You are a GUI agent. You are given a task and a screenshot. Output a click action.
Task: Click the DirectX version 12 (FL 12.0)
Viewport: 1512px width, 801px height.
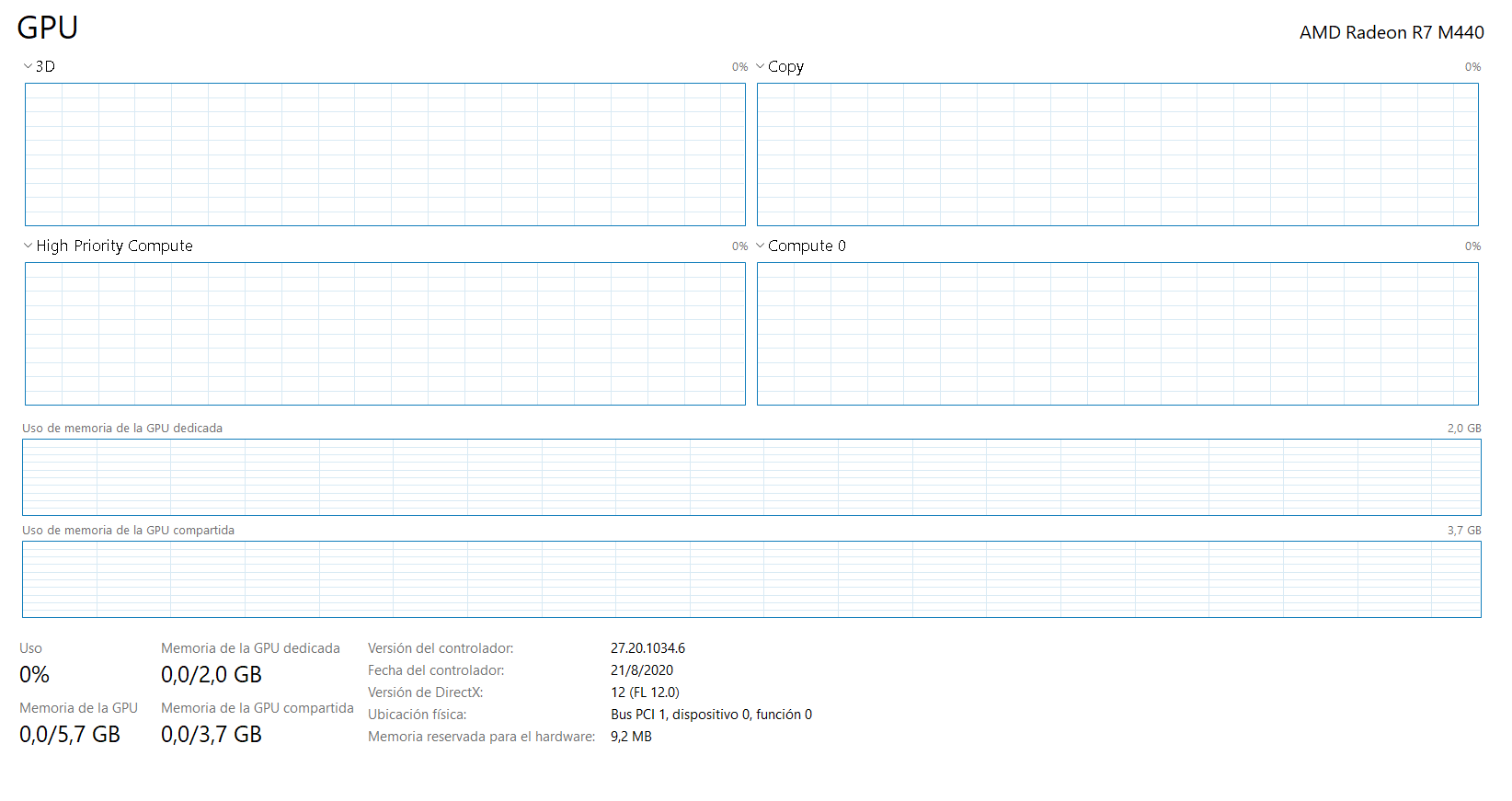click(x=645, y=692)
